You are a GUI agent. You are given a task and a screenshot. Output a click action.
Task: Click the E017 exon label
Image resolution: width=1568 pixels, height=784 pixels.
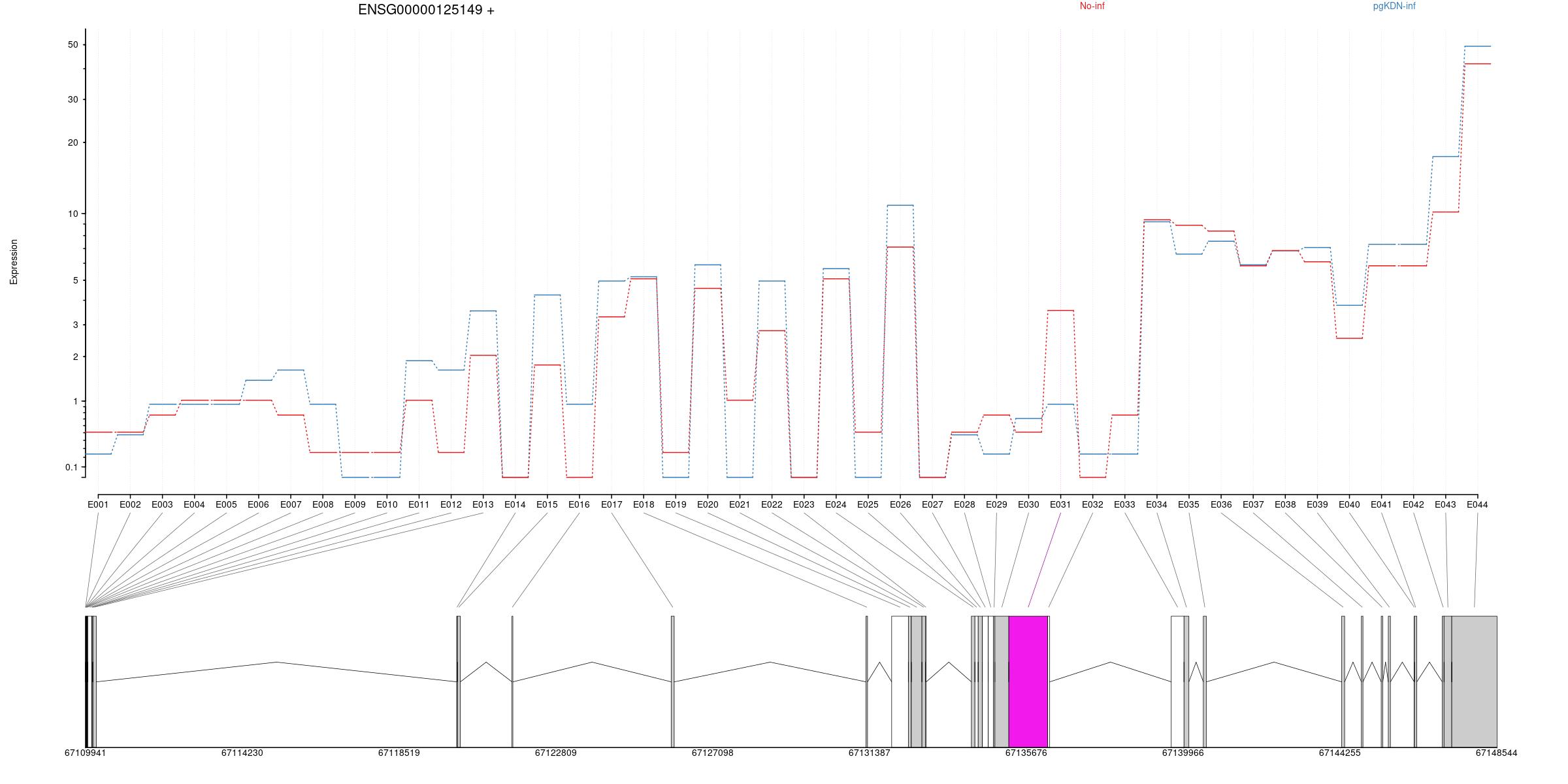click(612, 504)
